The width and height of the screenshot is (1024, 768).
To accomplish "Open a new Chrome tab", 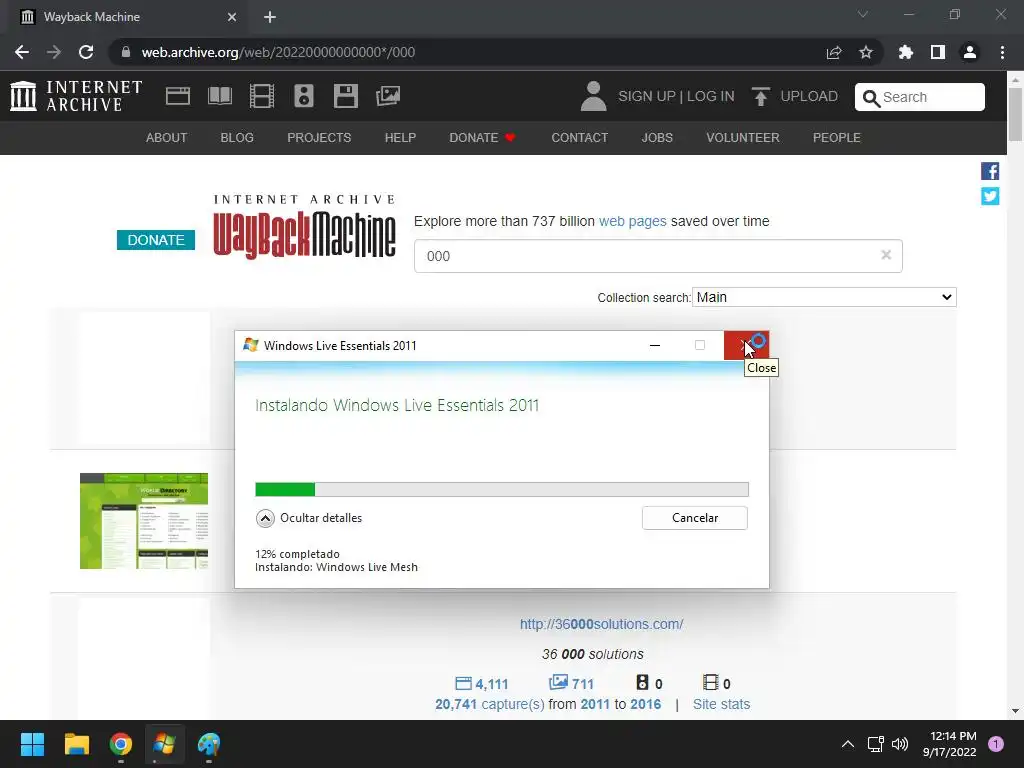I will (270, 17).
